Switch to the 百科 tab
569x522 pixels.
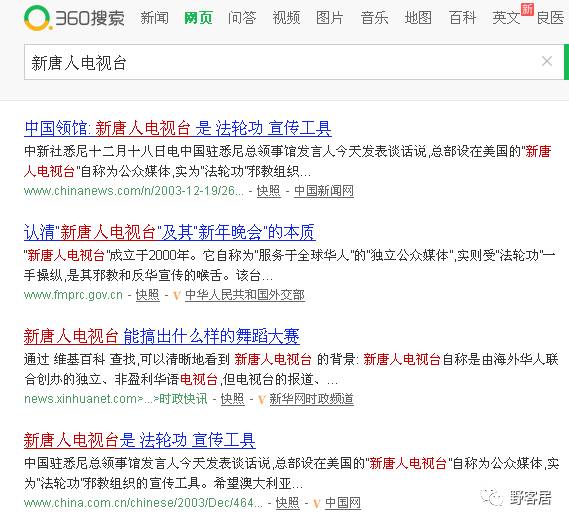[x=462, y=17]
